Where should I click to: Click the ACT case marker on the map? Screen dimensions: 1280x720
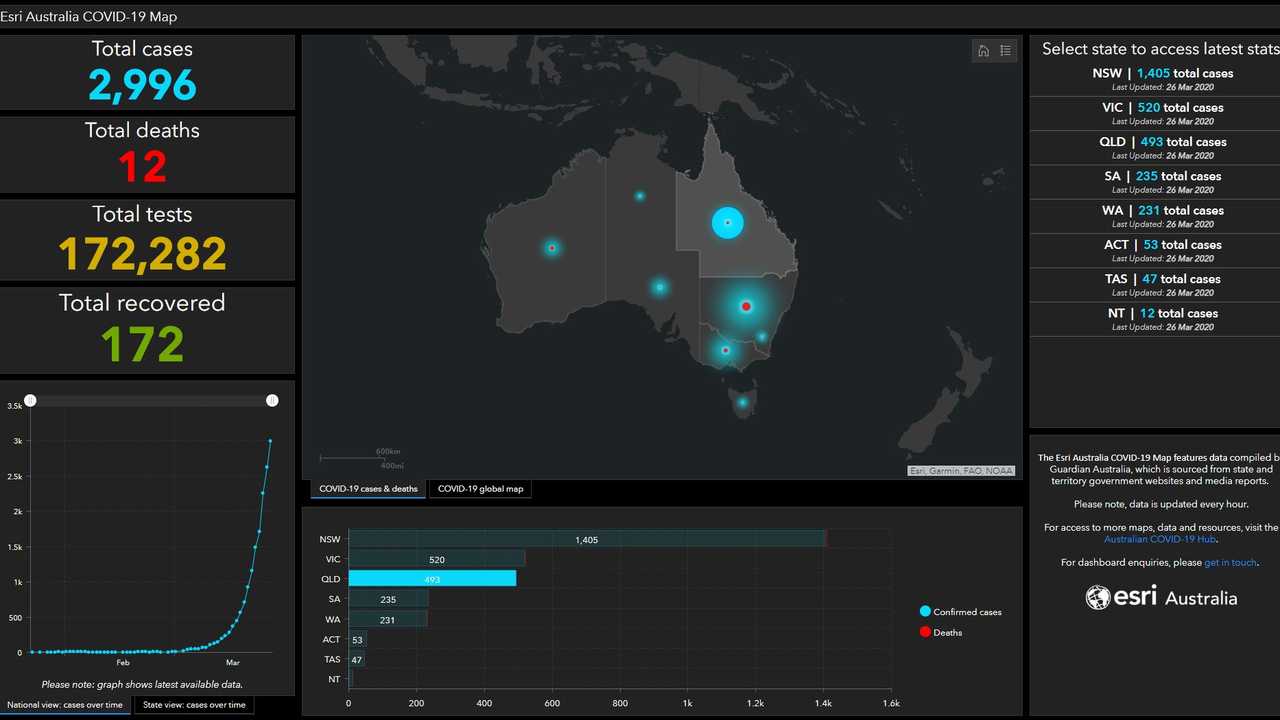761,337
